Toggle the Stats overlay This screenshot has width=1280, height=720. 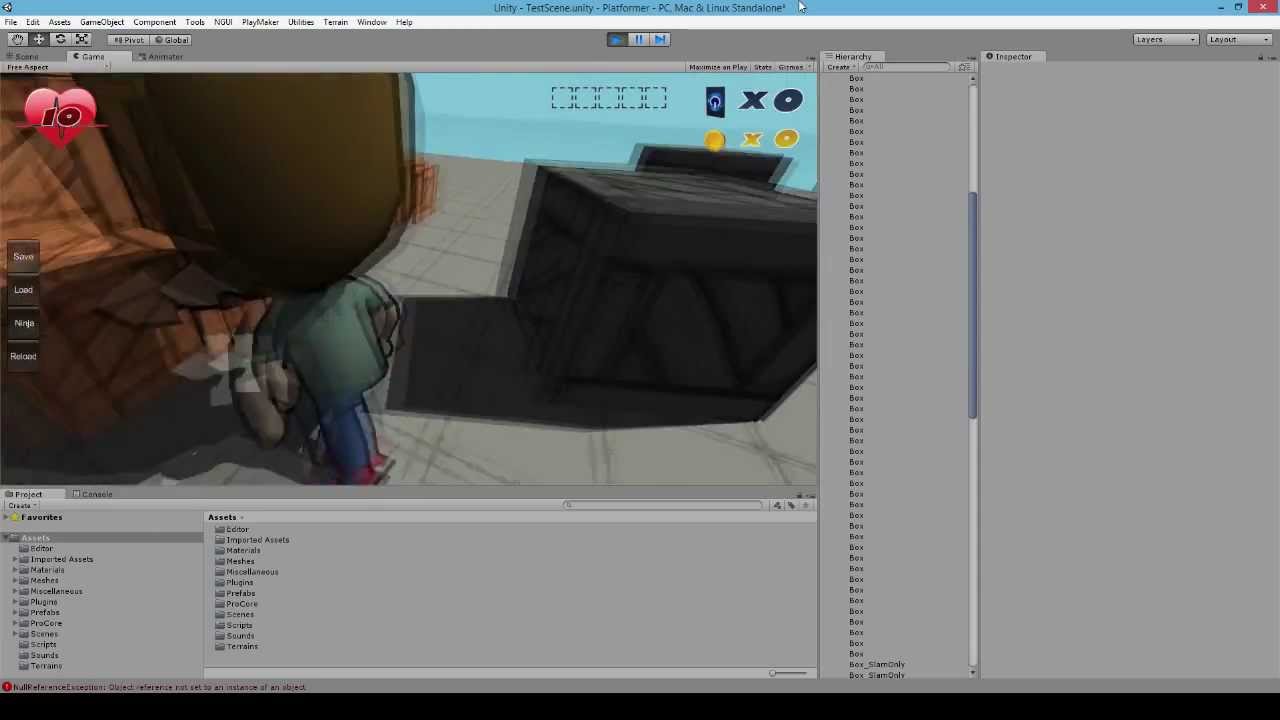(x=763, y=67)
